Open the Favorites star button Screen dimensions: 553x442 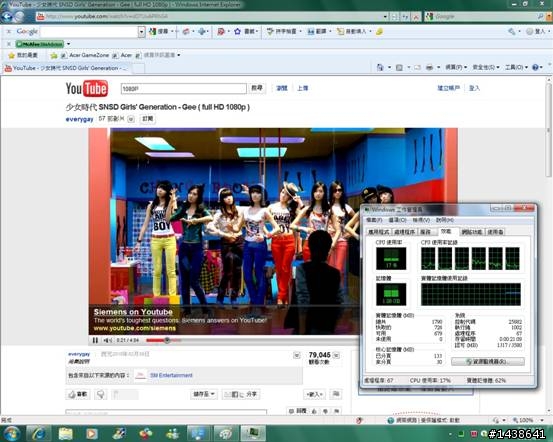tap(23, 55)
